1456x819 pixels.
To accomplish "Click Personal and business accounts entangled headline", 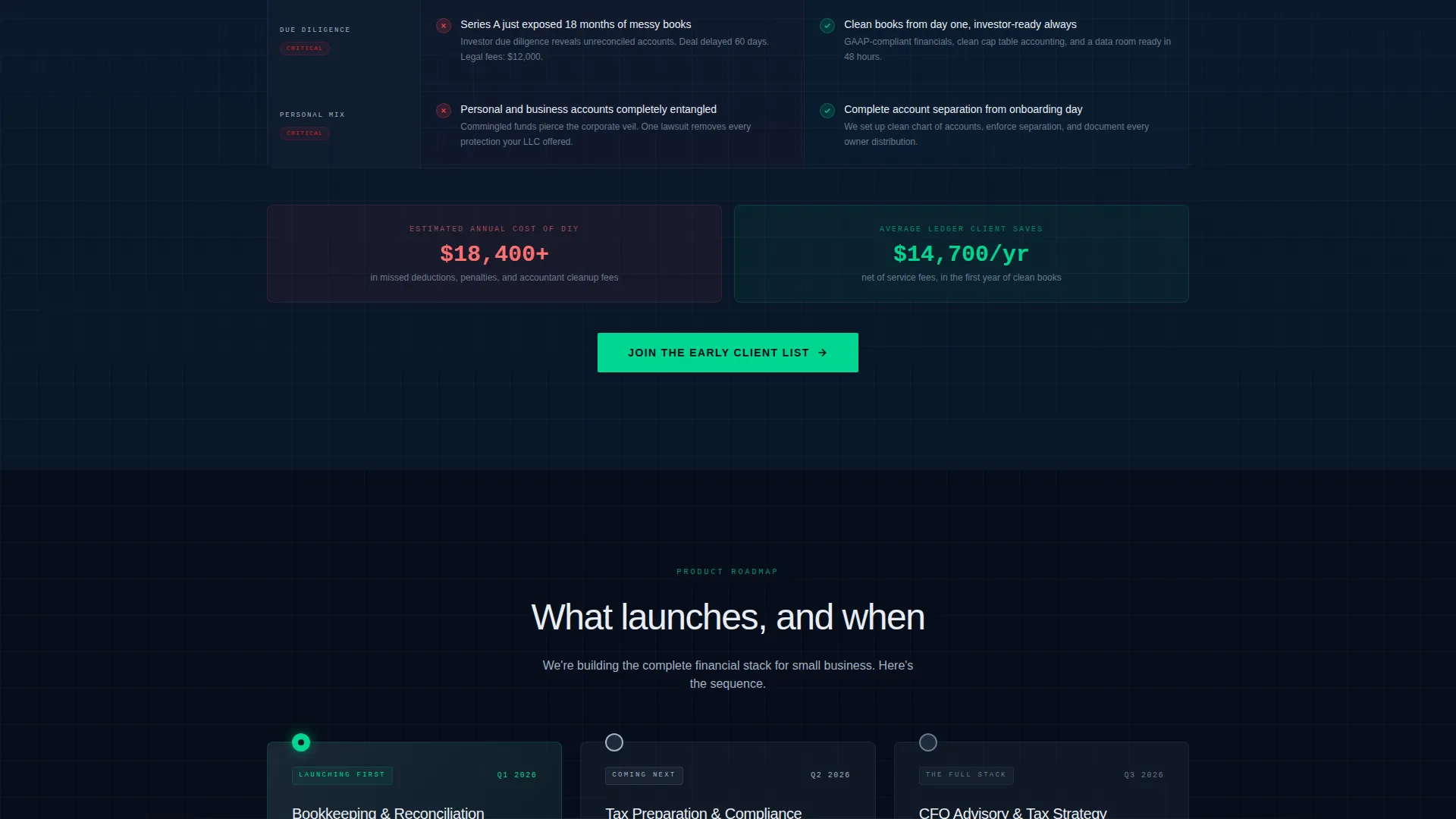I will pos(588,110).
